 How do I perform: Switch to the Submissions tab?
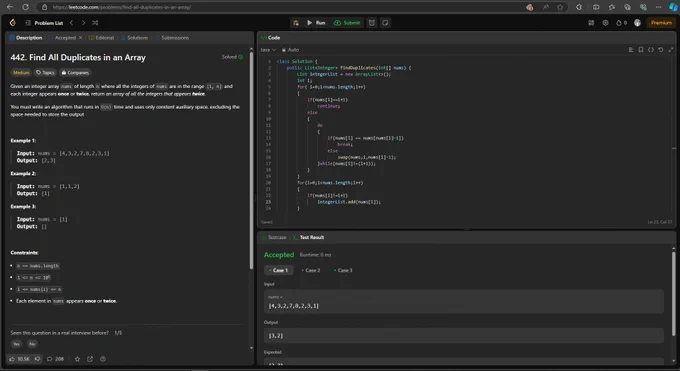172,38
